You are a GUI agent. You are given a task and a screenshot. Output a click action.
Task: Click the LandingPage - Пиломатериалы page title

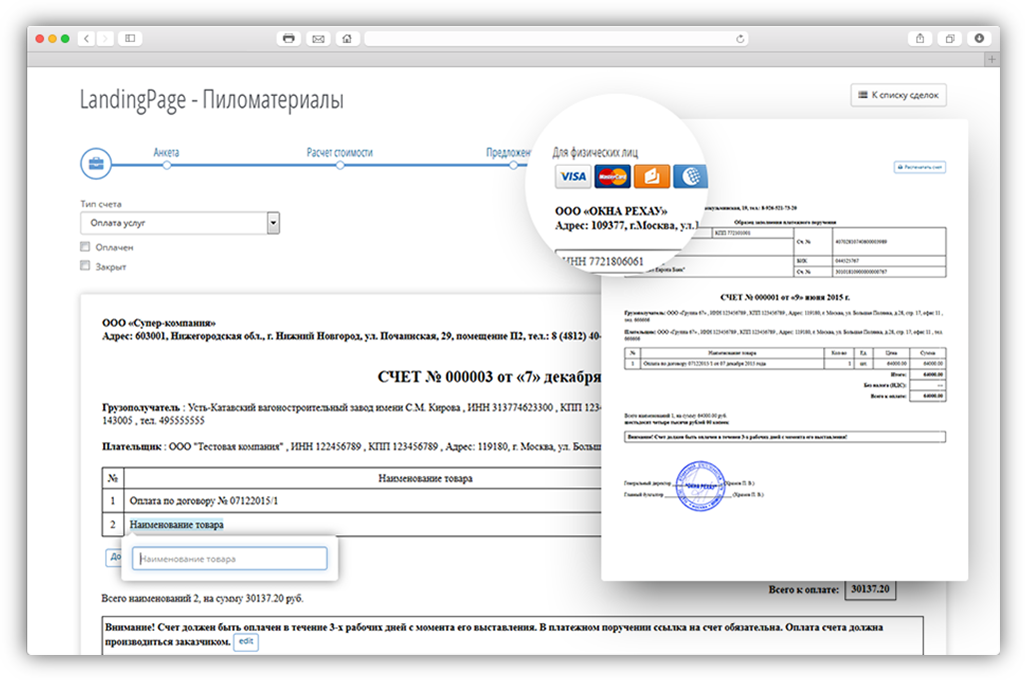coord(211,100)
